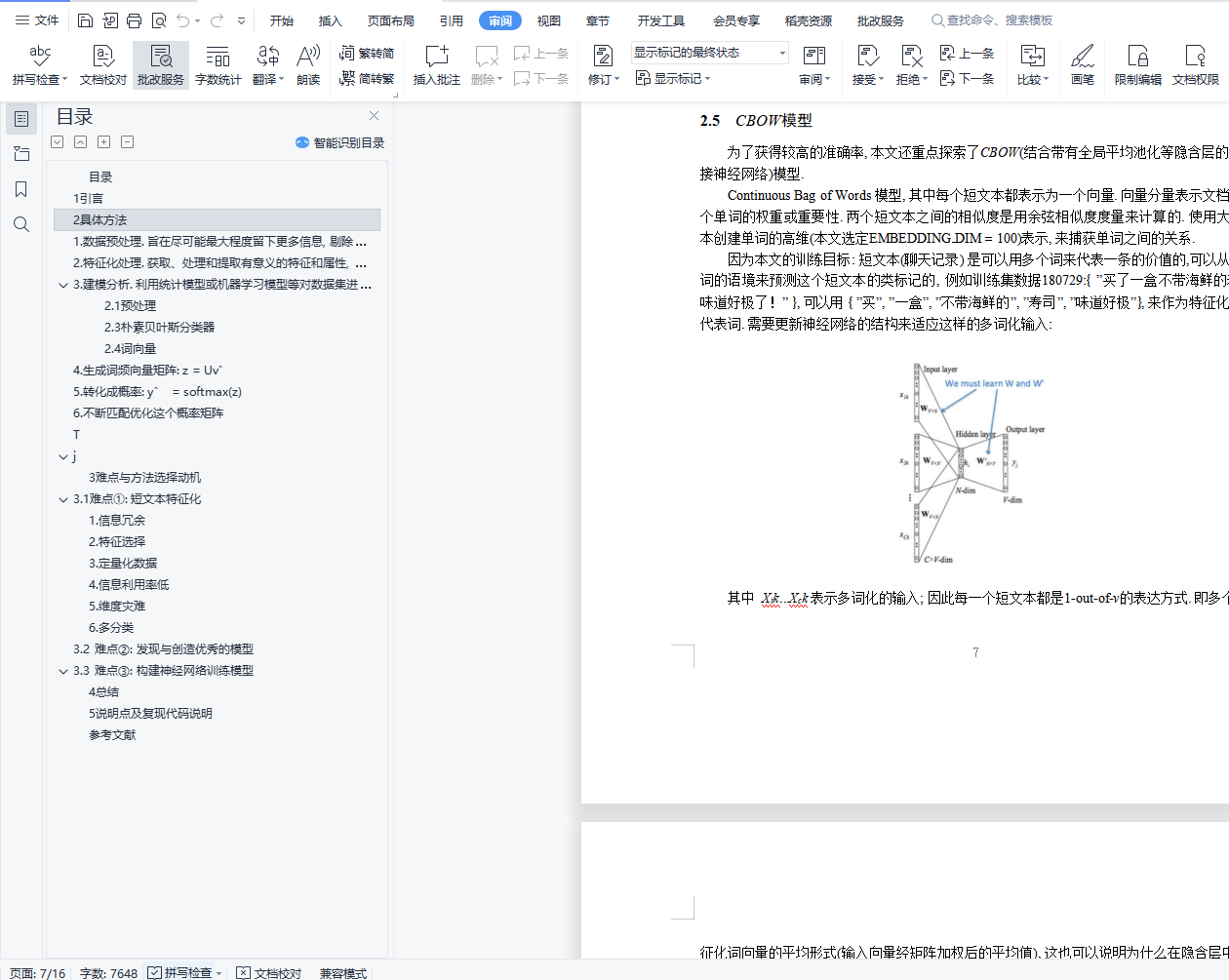Collapse all outline levels minus button

[x=127, y=142]
